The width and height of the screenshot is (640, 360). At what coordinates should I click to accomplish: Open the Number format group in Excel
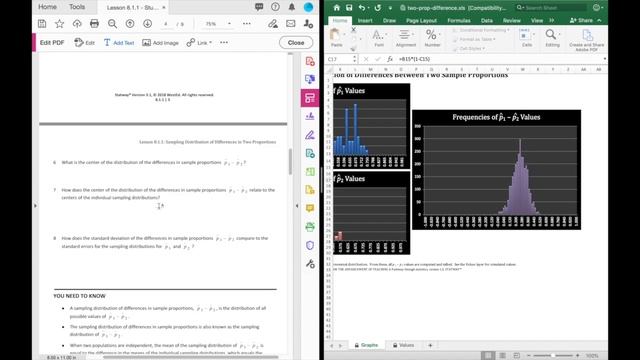(432, 38)
